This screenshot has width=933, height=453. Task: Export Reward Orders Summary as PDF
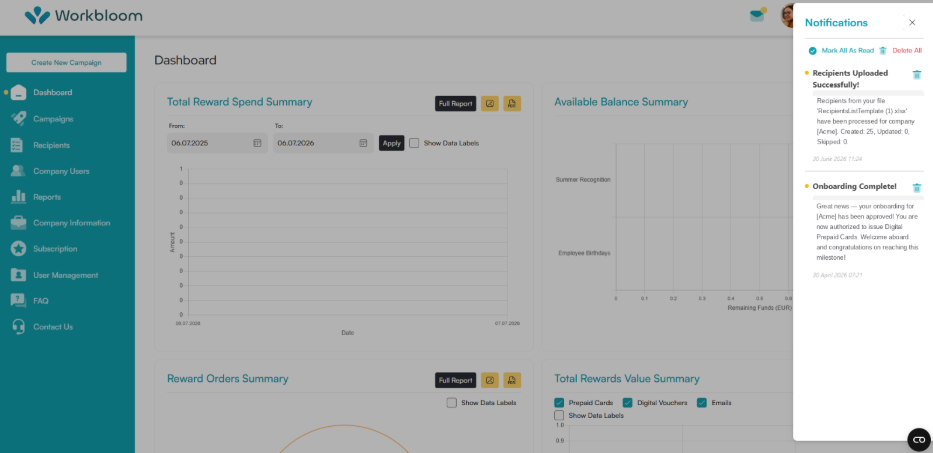(x=512, y=380)
